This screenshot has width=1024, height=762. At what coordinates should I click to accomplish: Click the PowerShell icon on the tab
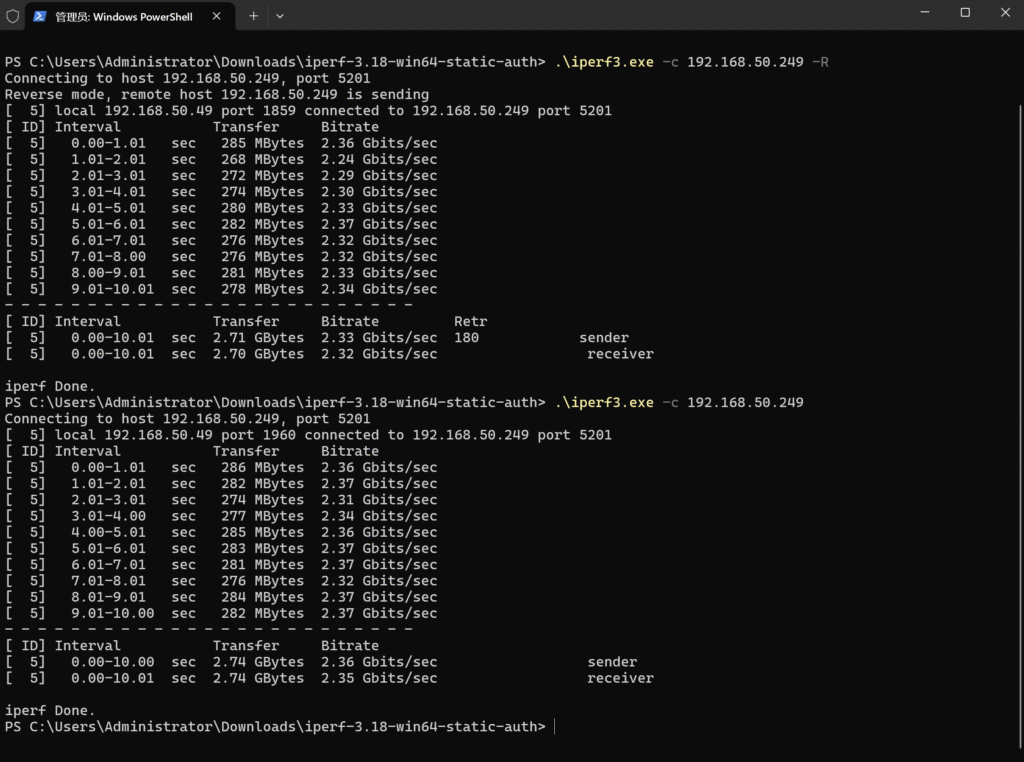click(39, 16)
